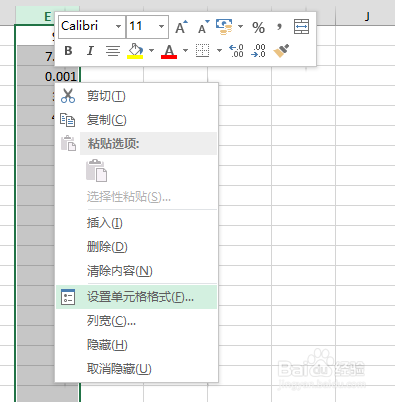Viewport: 395px width, 402px height.
Task: Select the Format Painter brush
Action: coord(281,51)
